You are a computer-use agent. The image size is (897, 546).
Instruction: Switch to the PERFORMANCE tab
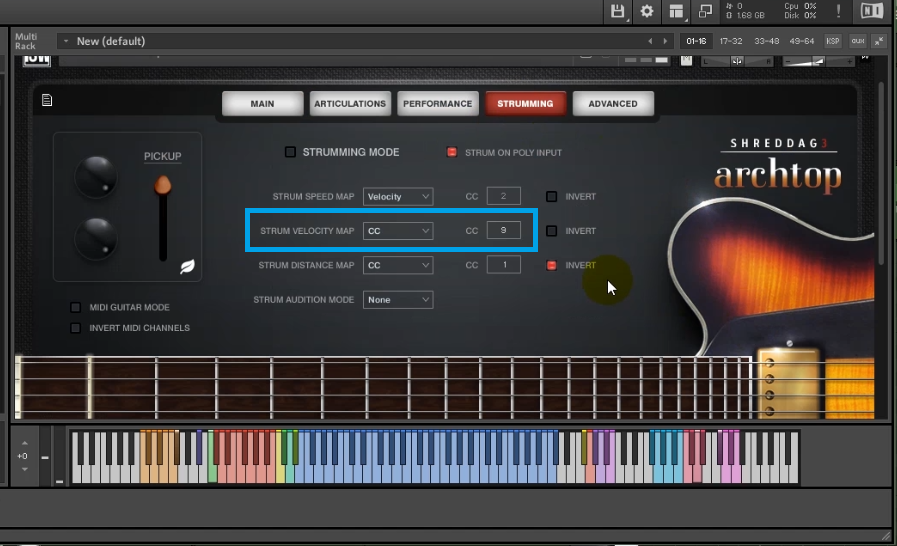click(x=438, y=104)
